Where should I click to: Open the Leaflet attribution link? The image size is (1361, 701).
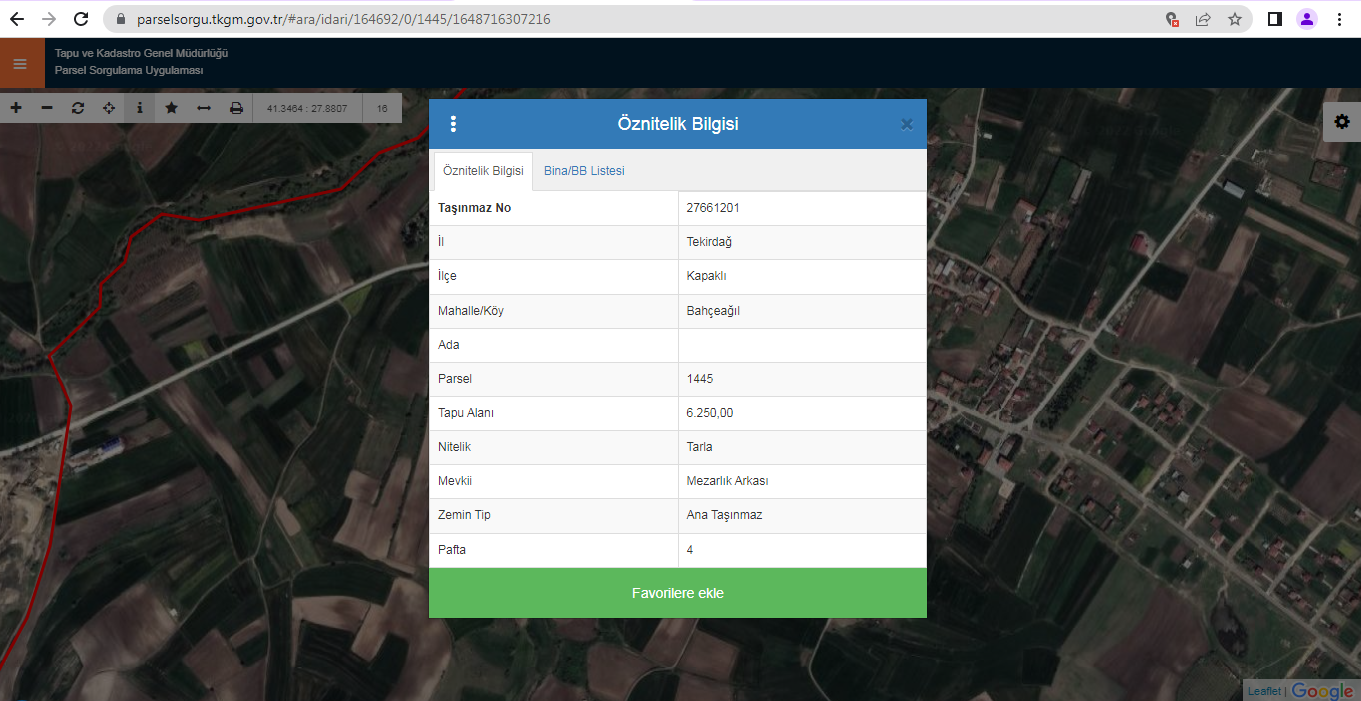[1263, 691]
